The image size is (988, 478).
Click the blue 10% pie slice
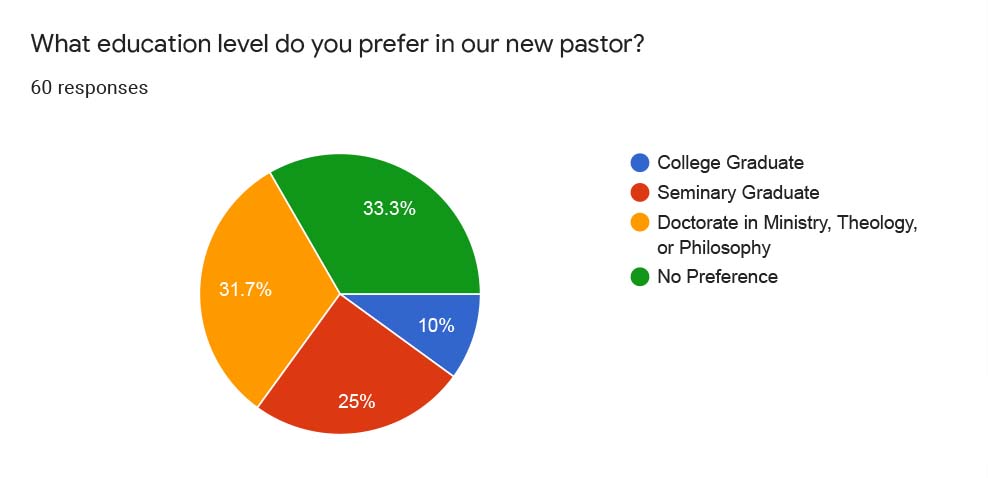441,327
